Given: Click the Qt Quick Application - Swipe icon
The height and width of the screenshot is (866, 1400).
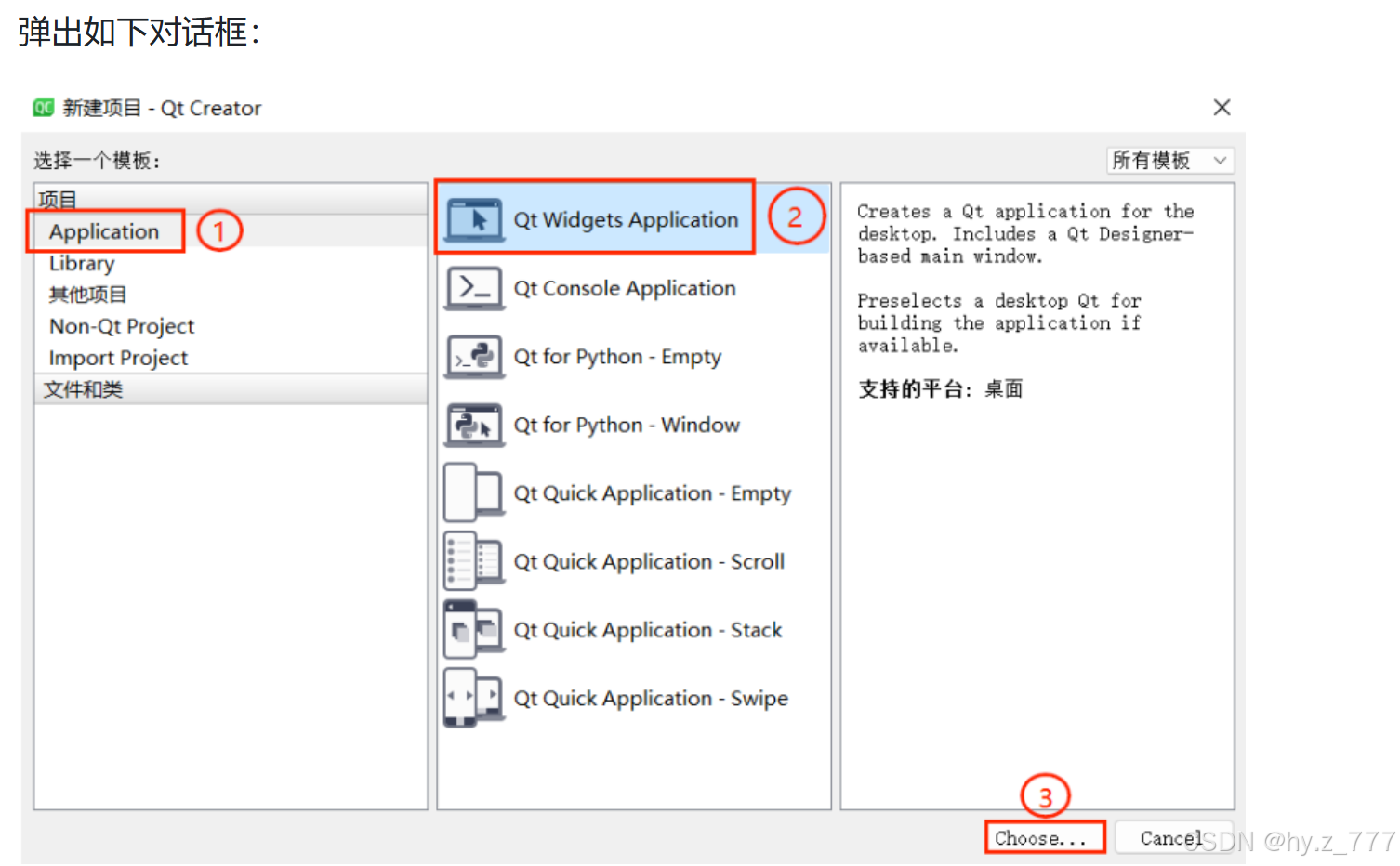Looking at the screenshot, I should pos(475,698).
